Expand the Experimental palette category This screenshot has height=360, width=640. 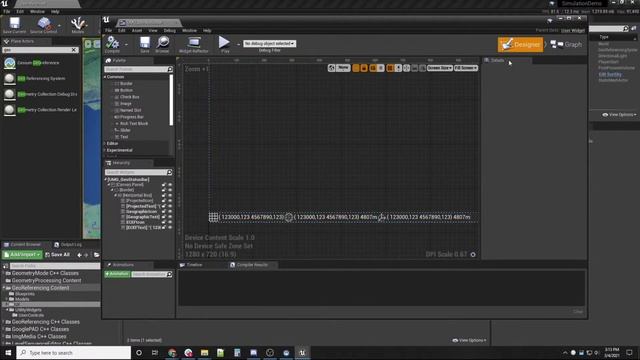tap(105, 150)
